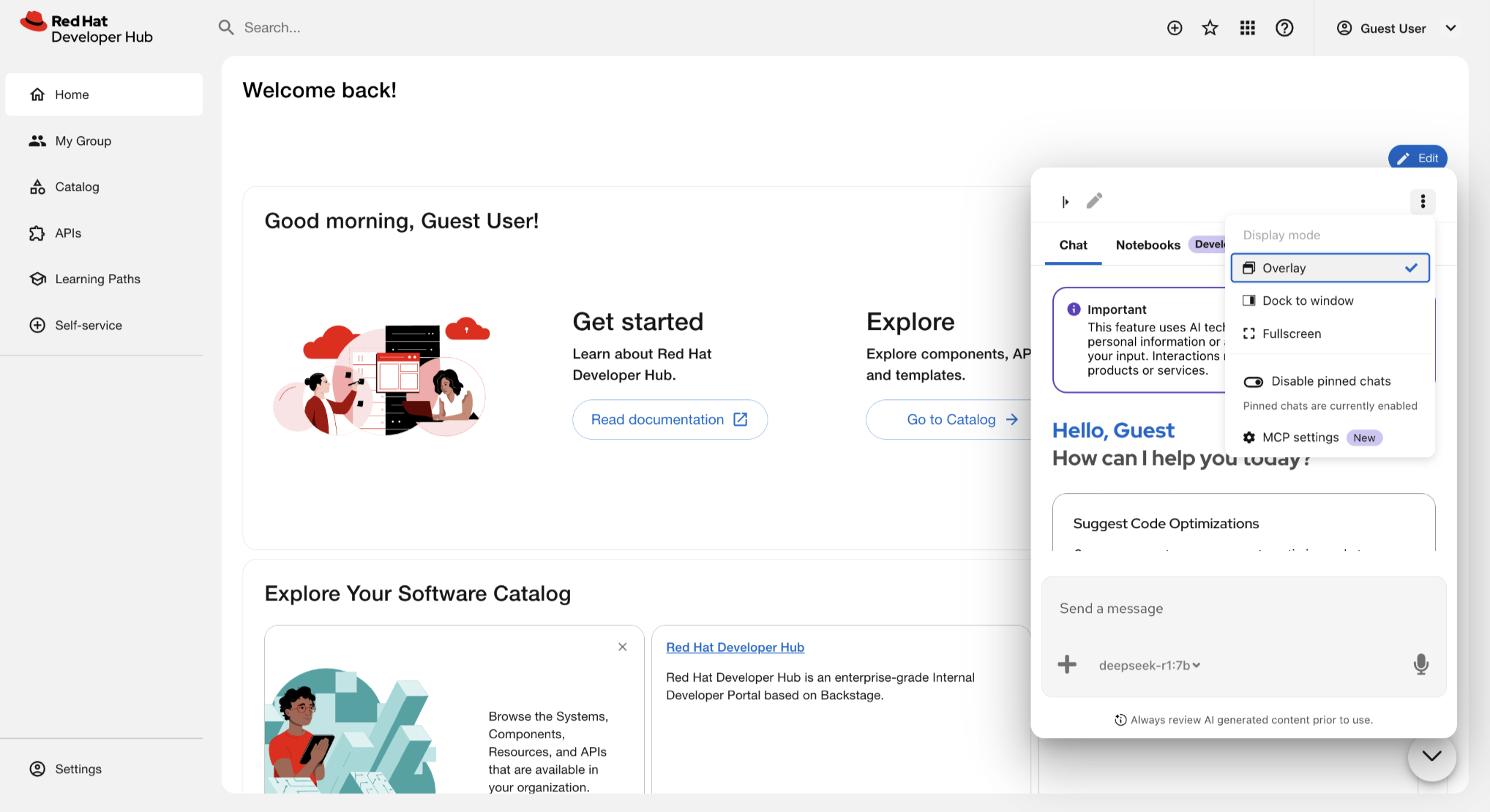The image size is (1490, 812).
Task: Collapse chat history drawer arrow icon
Action: pos(1066,202)
